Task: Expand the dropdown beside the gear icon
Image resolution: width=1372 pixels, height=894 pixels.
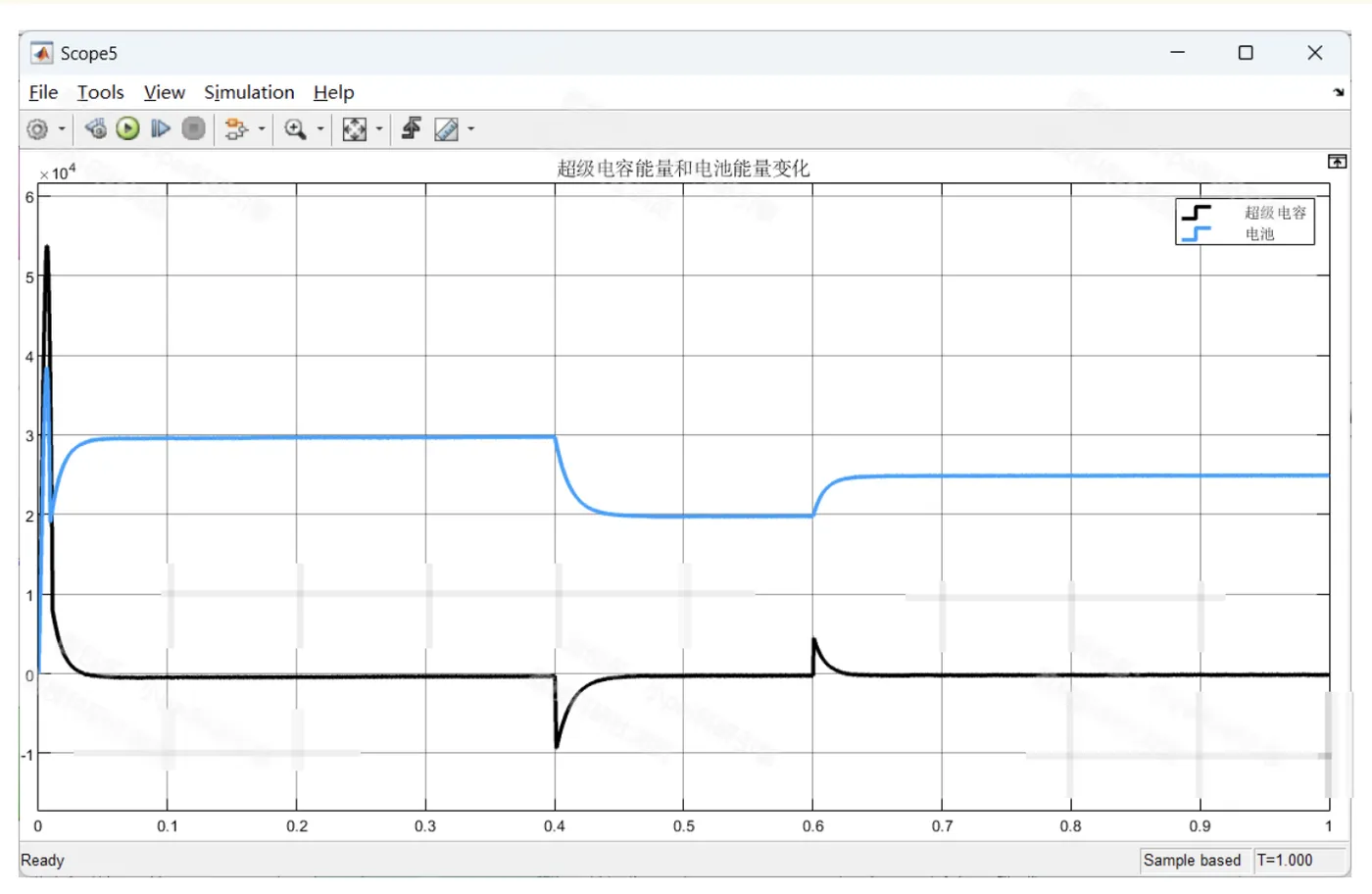Action: coord(62,129)
